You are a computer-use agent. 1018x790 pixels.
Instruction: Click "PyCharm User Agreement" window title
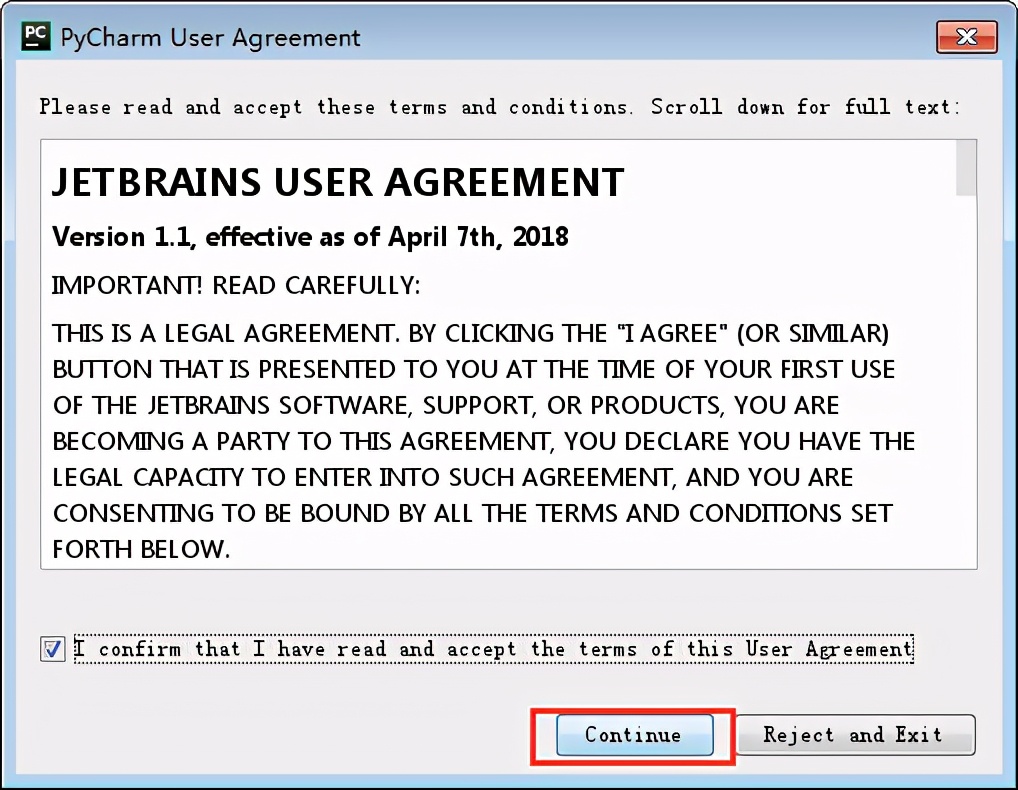(210, 38)
